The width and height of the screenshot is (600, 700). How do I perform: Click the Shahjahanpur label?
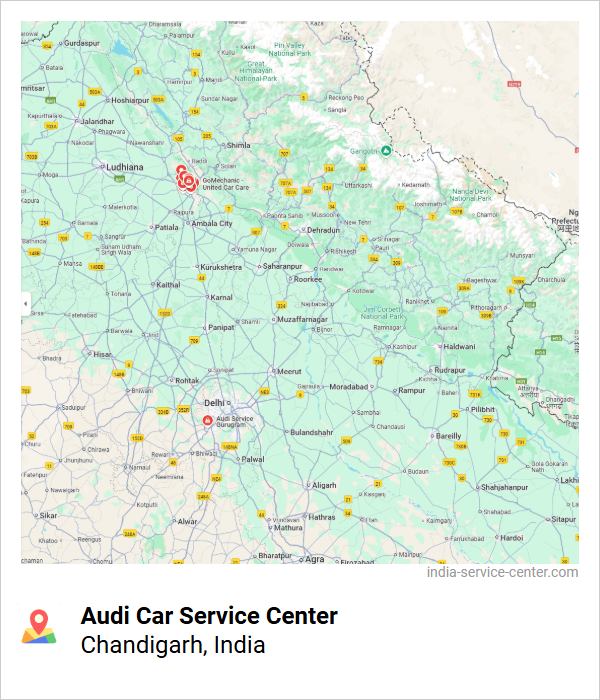[504, 487]
